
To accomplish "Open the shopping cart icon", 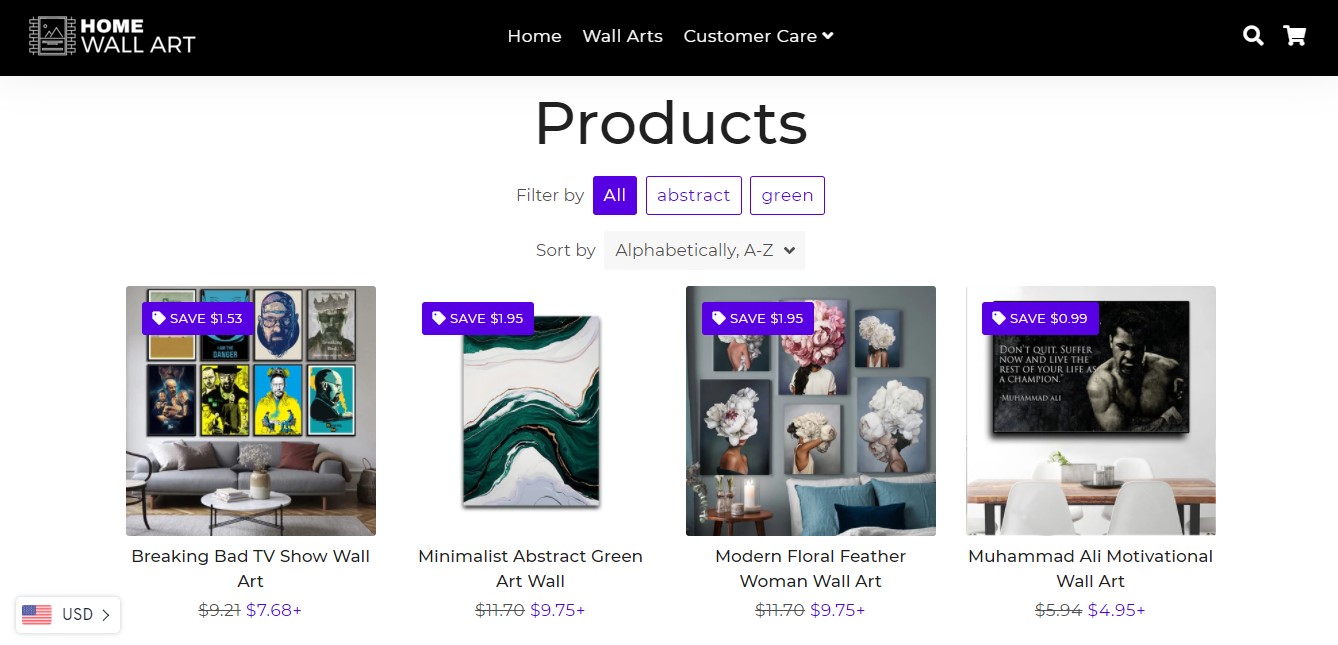I will click(x=1295, y=36).
